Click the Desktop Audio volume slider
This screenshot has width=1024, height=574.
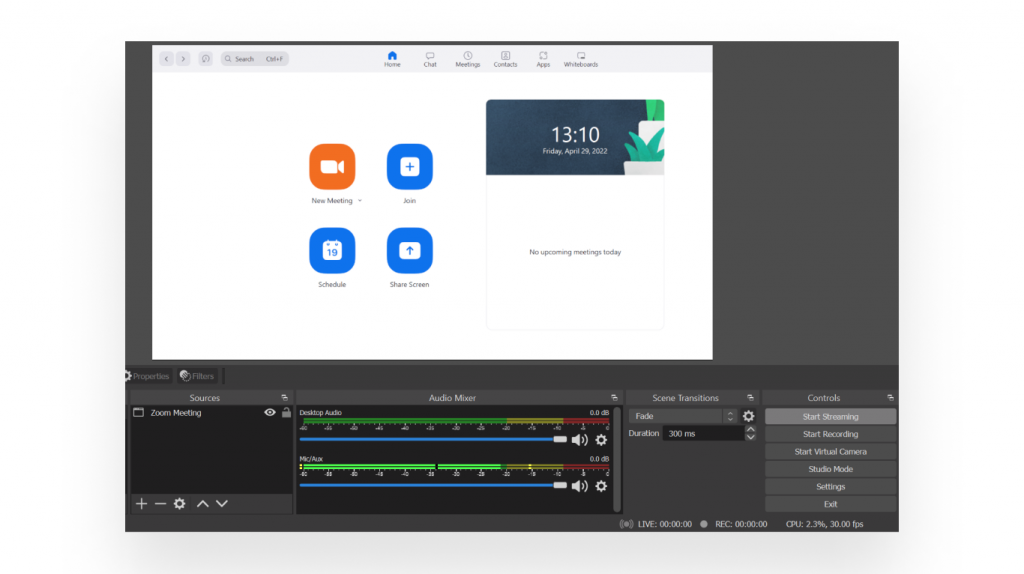point(433,439)
